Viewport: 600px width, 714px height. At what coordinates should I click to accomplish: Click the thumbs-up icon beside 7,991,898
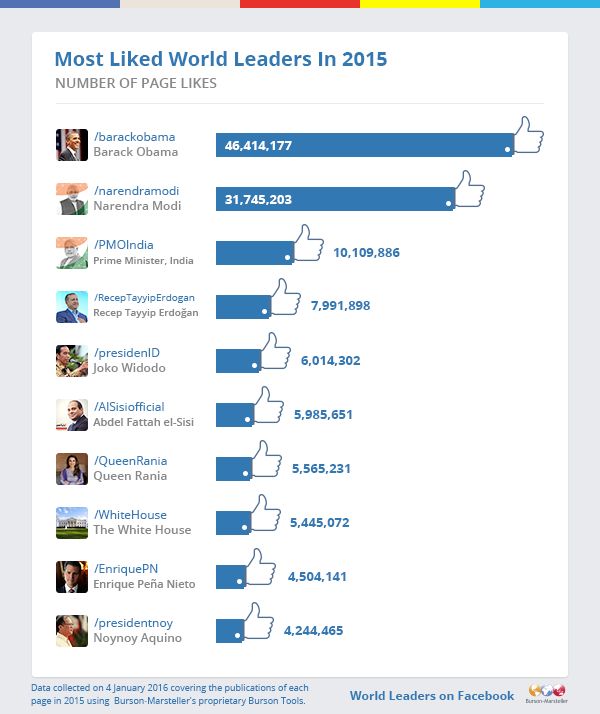click(284, 297)
